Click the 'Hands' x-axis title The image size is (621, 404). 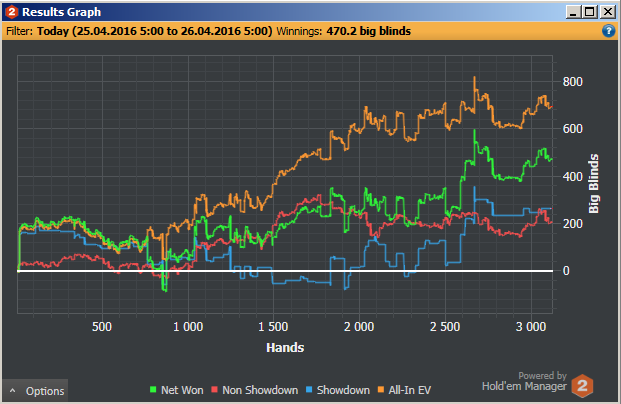285,347
